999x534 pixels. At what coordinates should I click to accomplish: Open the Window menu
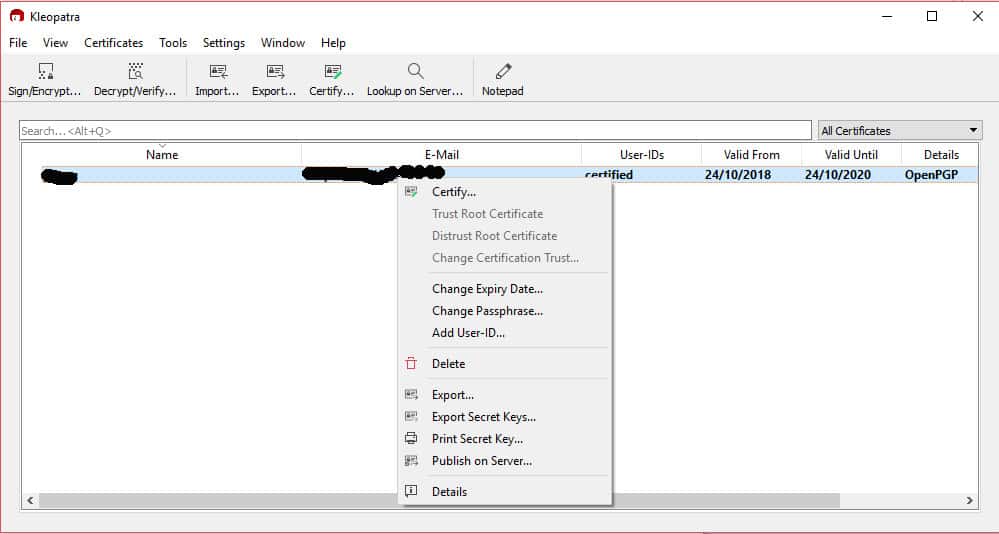tap(283, 43)
